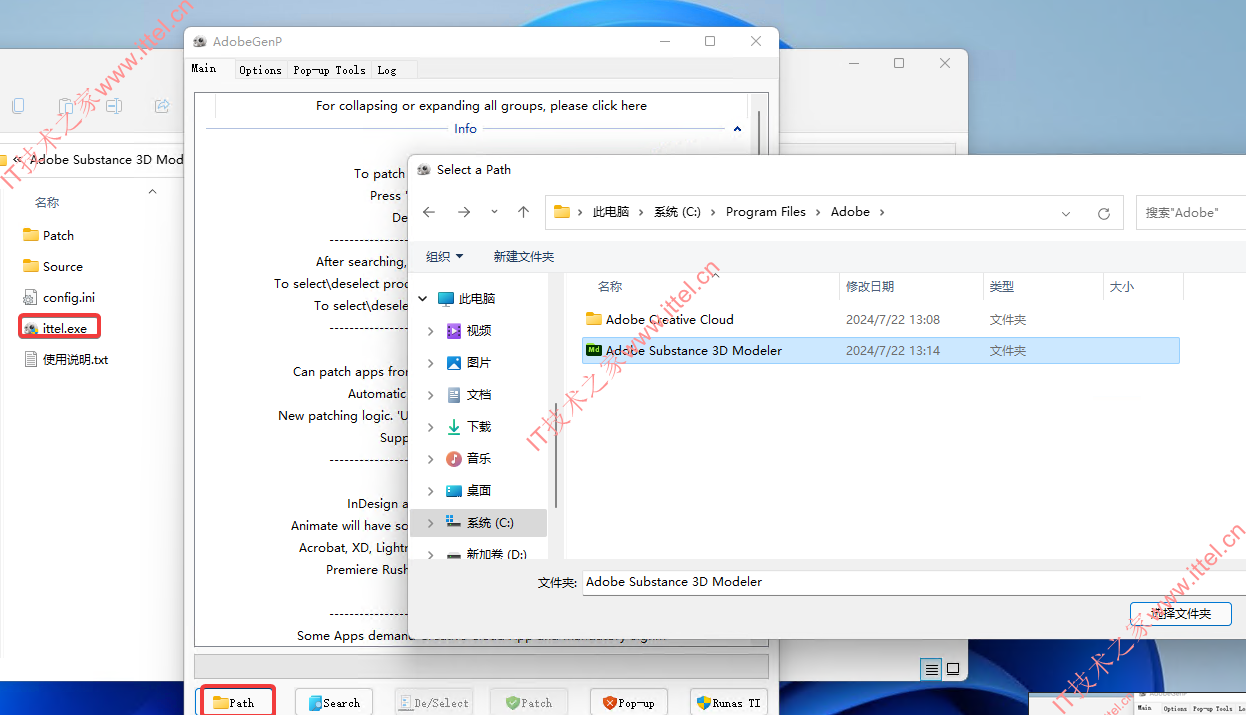
Task: Sort by the 名称 column in the dialog
Action: point(610,286)
